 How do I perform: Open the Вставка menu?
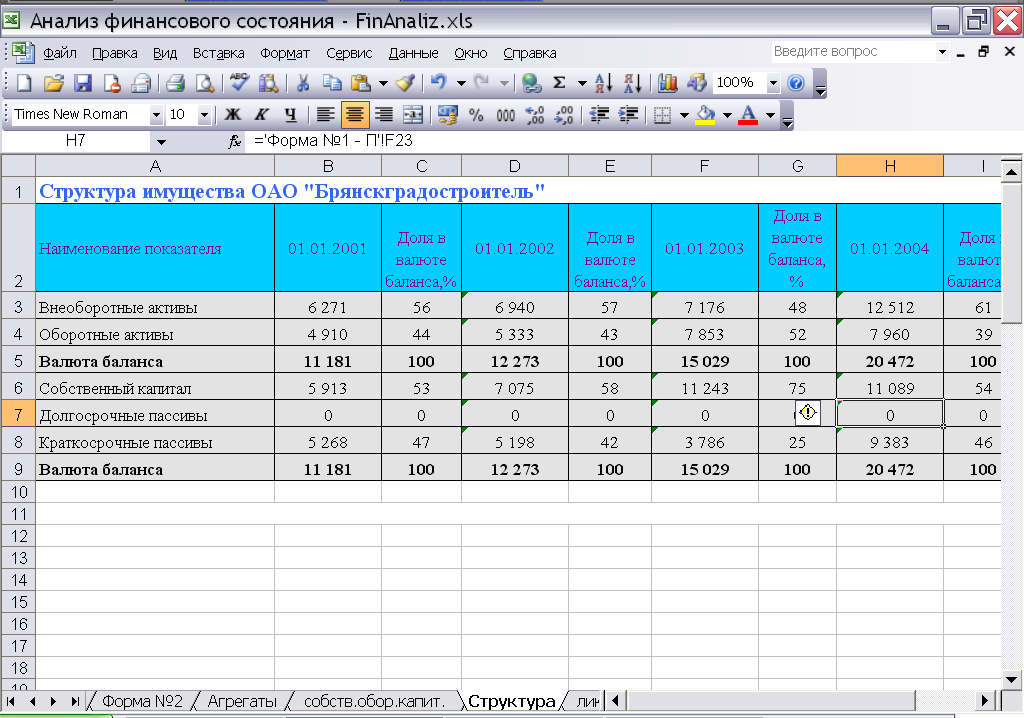(219, 53)
